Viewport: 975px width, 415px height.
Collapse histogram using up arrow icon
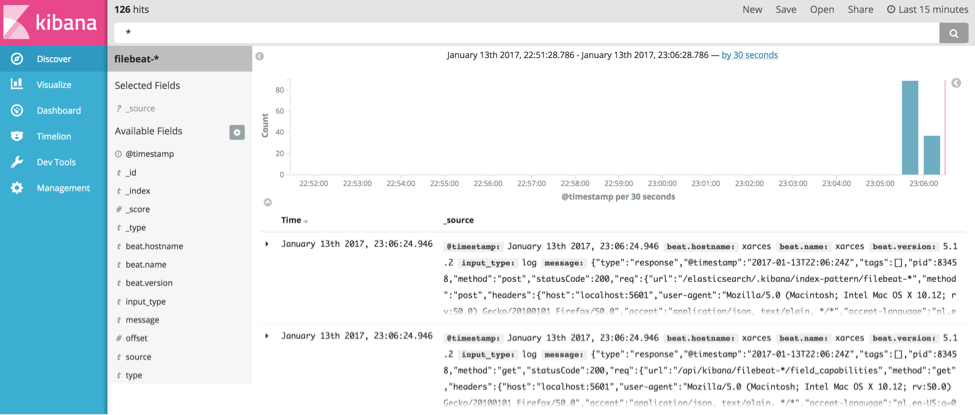click(267, 202)
